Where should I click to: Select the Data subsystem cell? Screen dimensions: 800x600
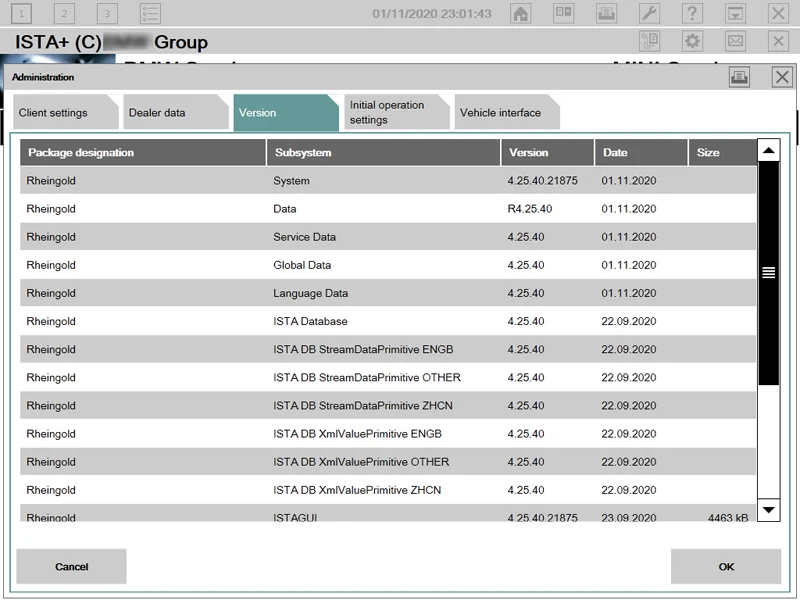tap(285, 209)
